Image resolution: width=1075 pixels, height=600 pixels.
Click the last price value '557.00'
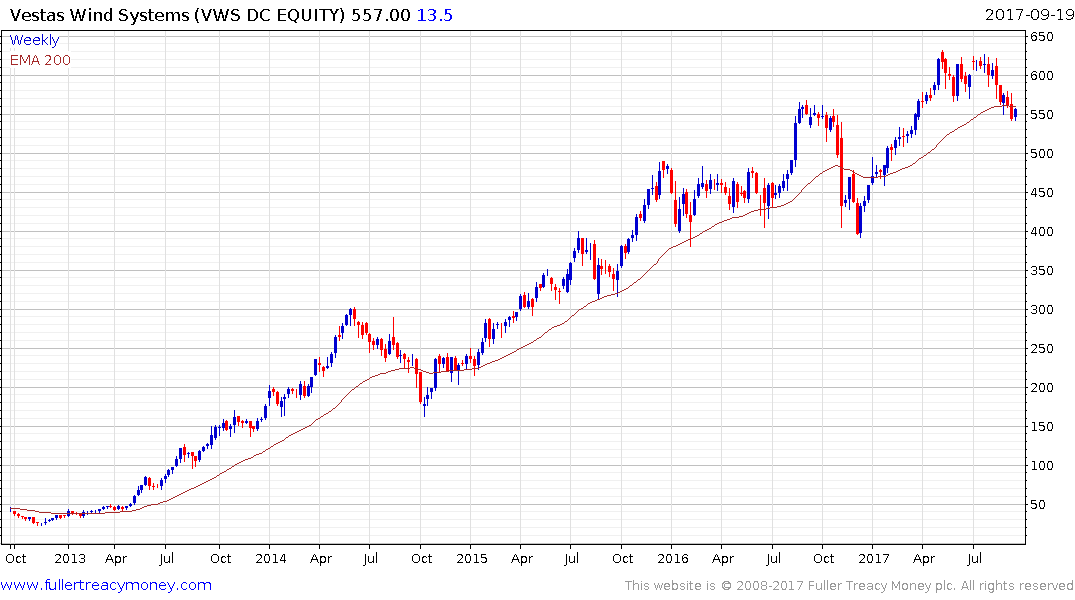(381, 15)
